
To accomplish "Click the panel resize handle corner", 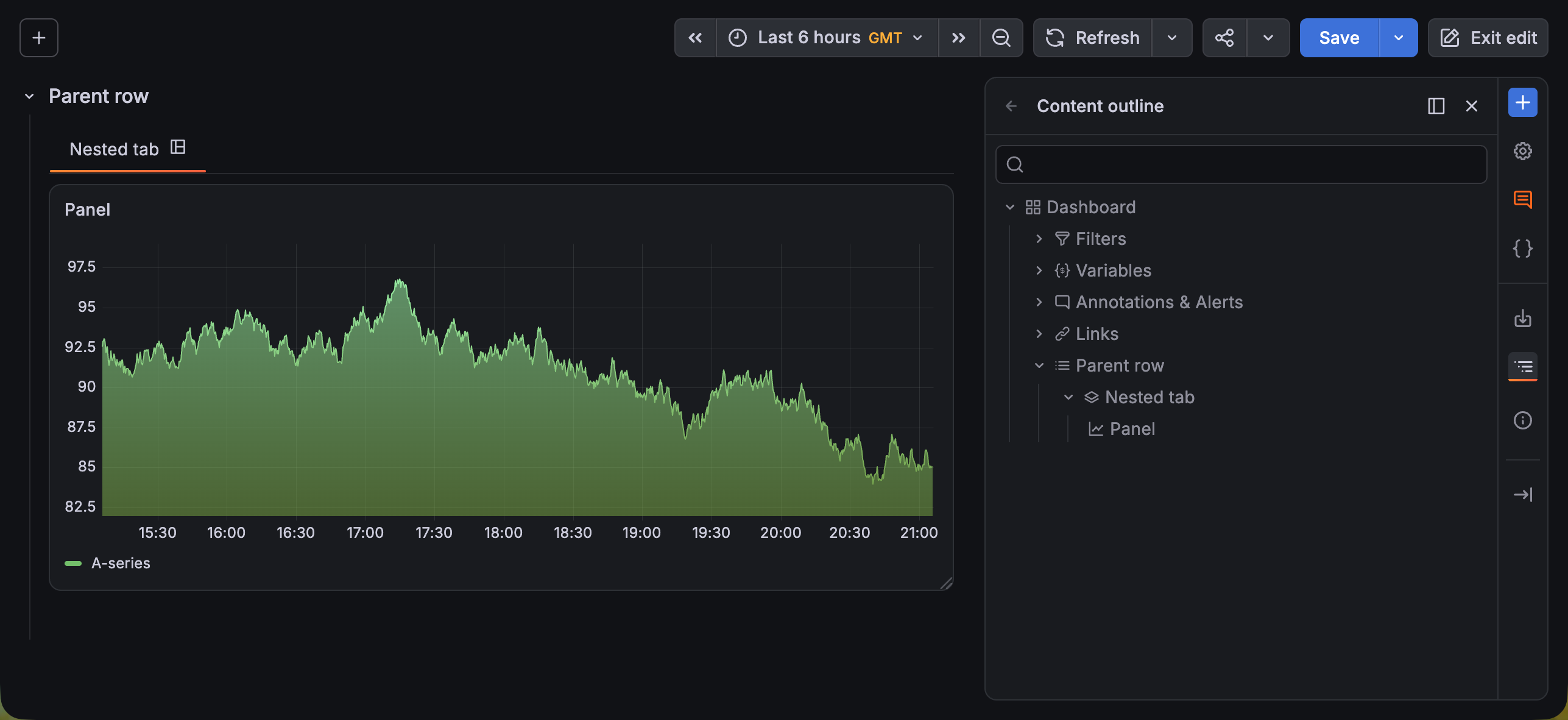I will [947, 584].
